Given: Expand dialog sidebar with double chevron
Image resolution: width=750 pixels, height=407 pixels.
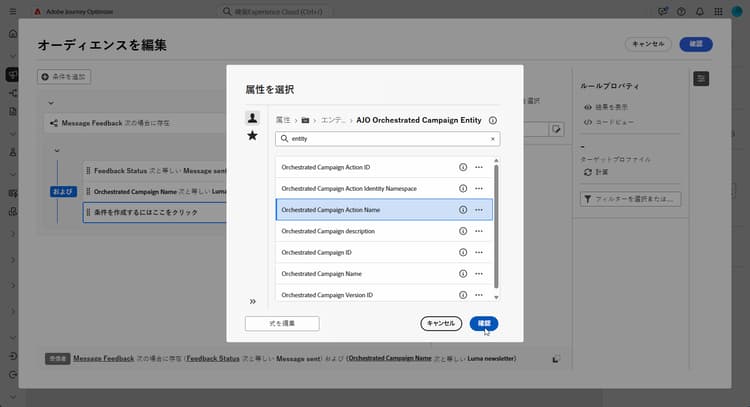Looking at the screenshot, I should 253,301.
